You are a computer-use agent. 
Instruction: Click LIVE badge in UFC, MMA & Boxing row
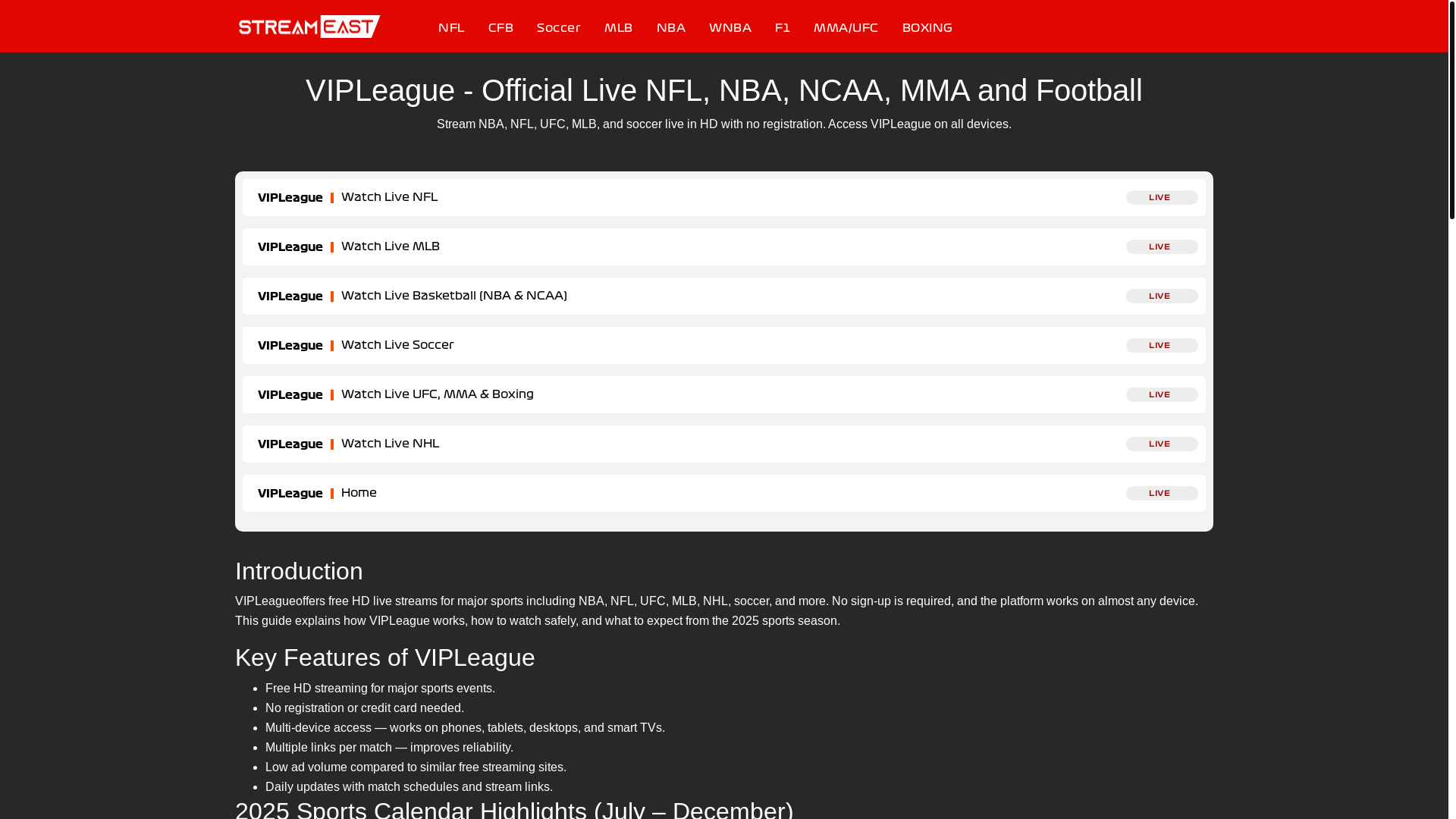pyautogui.click(x=1162, y=394)
